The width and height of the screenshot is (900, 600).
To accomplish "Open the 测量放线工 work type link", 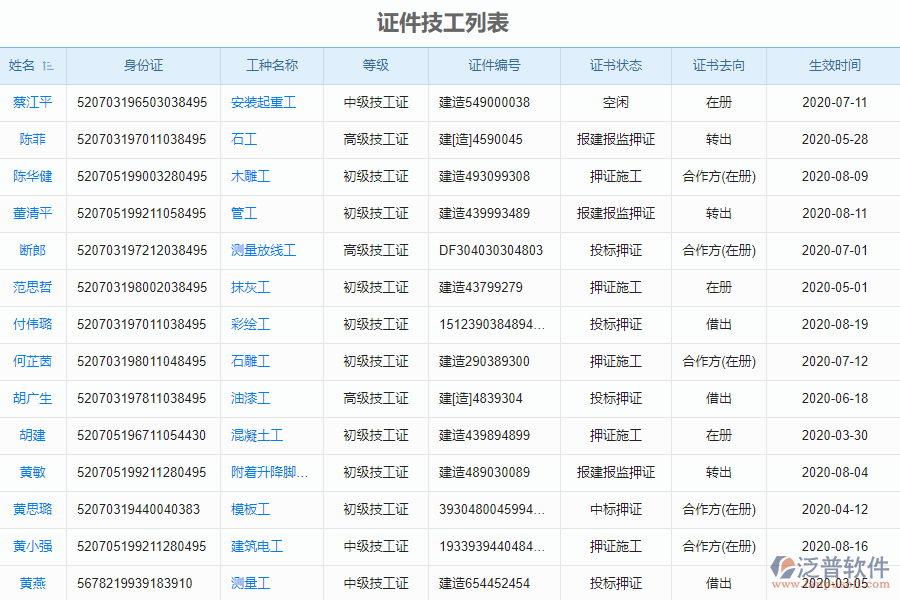I will coord(263,250).
